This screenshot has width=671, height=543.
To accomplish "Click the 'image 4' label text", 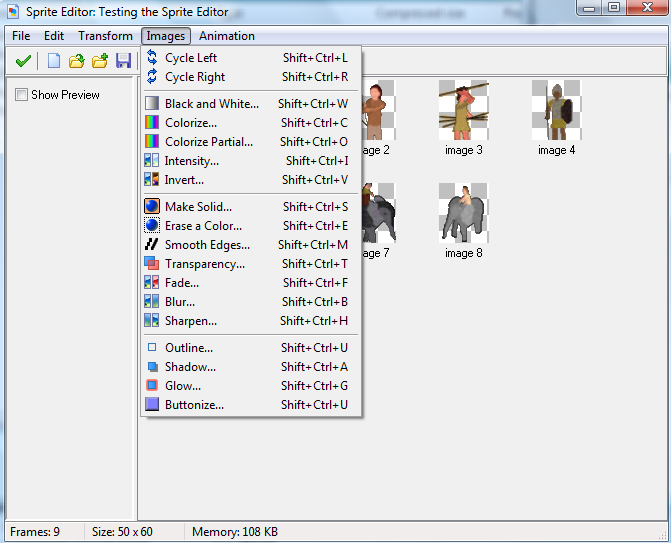I will click(556, 150).
